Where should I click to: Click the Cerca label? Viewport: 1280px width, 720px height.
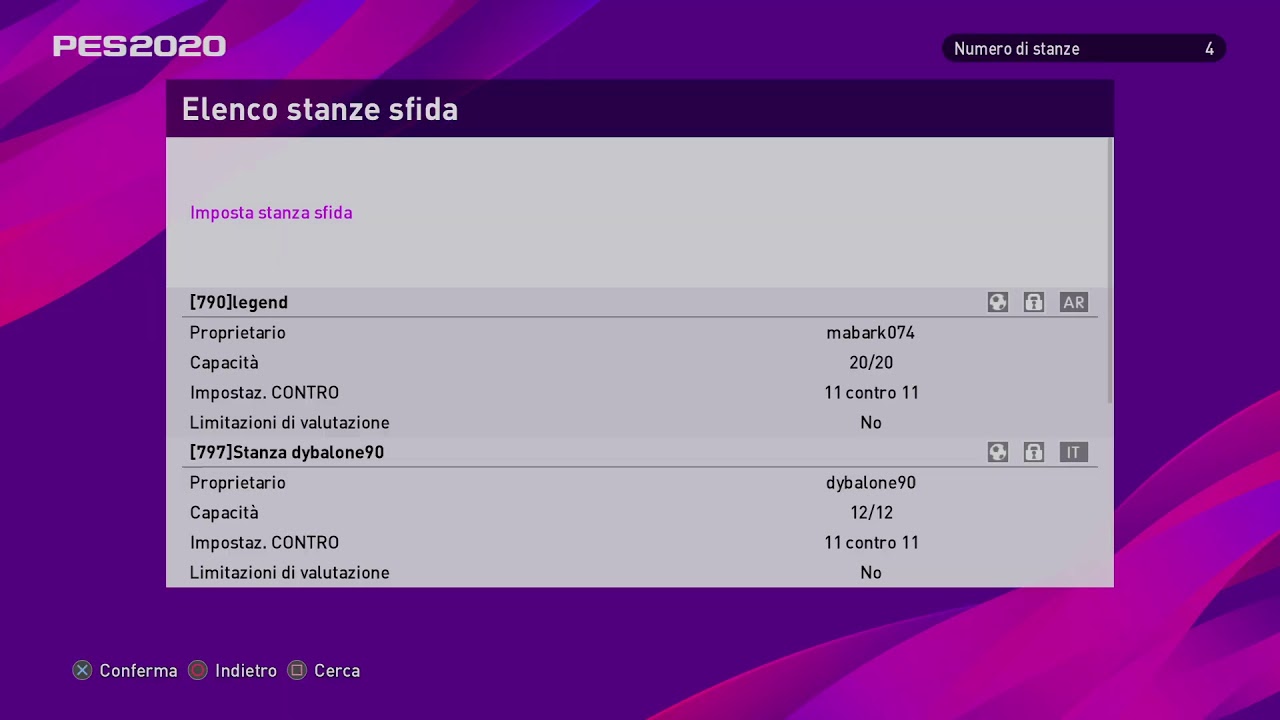pyautogui.click(x=337, y=670)
